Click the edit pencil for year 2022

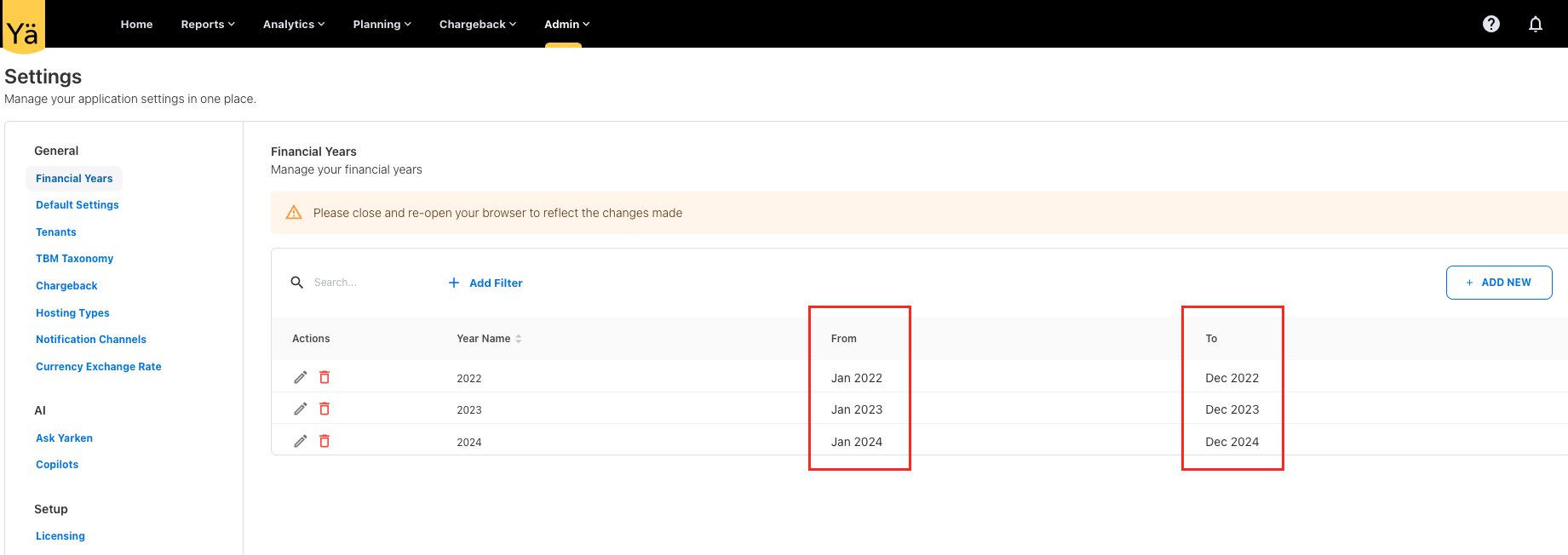coord(300,377)
